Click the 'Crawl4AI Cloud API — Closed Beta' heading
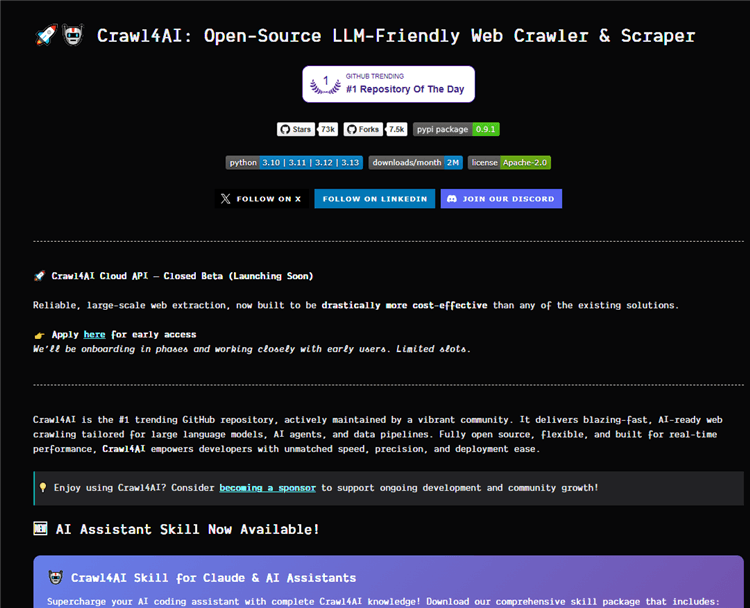750x608 pixels. [x=182, y=276]
